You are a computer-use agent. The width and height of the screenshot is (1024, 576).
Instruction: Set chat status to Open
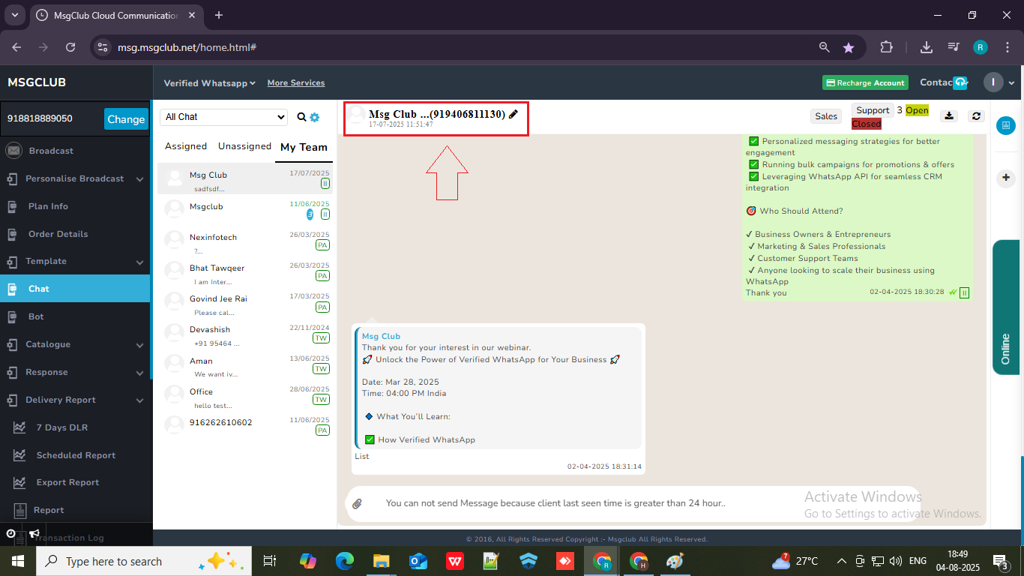point(917,110)
